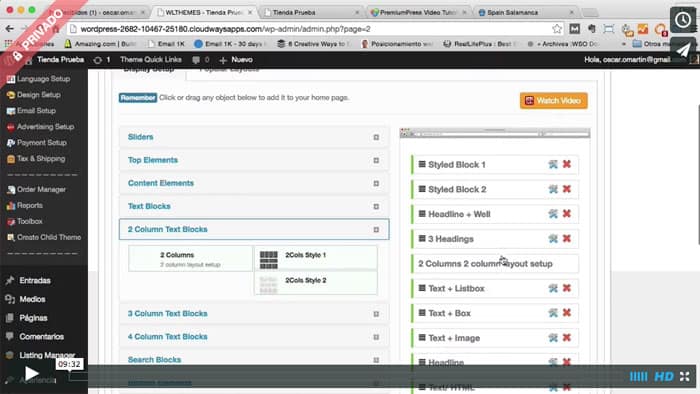Delete the Text + Listbox block

(x=567, y=288)
